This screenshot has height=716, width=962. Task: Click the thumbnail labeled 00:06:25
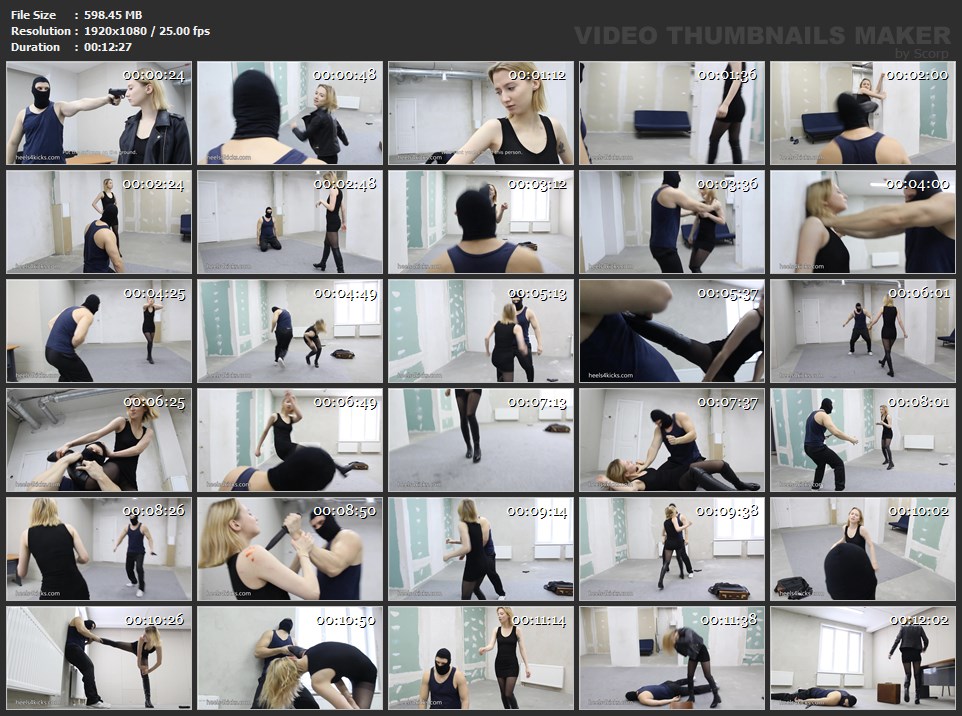point(98,440)
